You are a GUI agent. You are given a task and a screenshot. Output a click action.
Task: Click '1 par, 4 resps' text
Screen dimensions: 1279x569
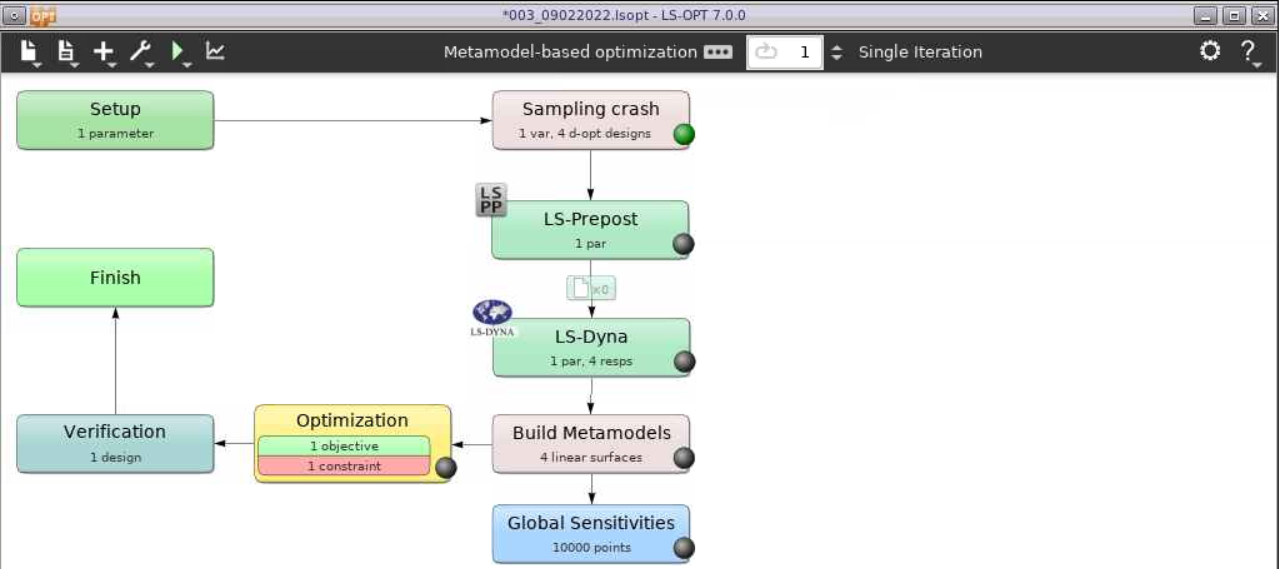pos(591,361)
